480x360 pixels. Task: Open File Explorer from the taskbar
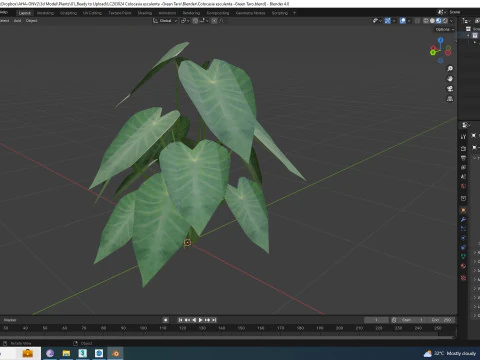click(x=66, y=353)
